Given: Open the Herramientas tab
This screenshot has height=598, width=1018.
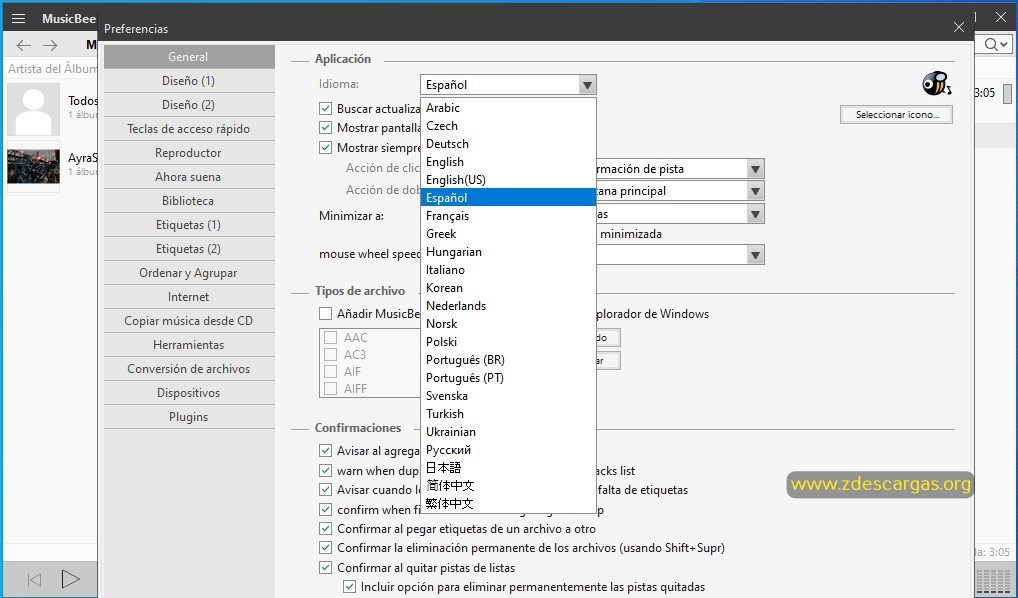Looking at the screenshot, I should pyautogui.click(x=189, y=345).
